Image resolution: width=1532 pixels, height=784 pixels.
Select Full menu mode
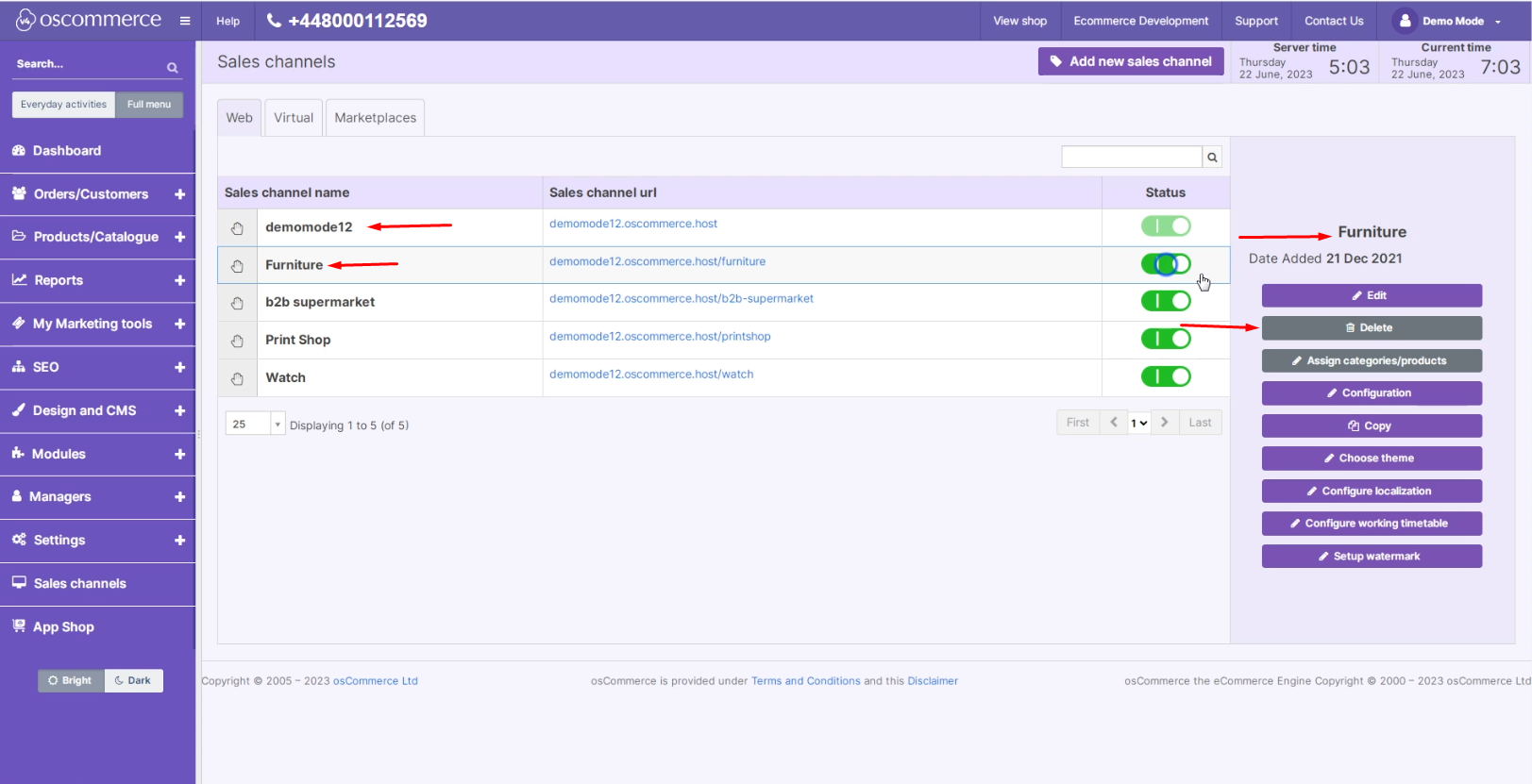tap(149, 105)
